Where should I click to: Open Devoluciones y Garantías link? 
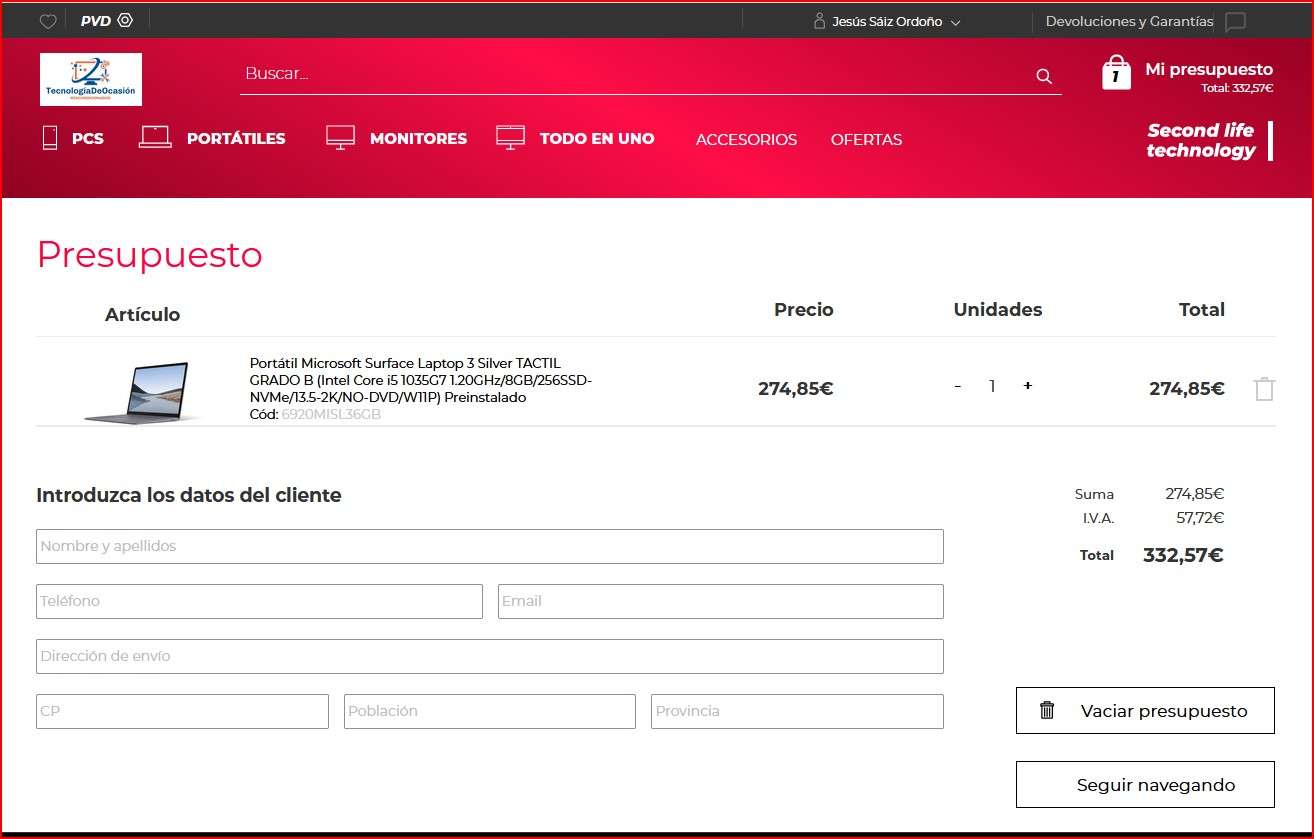point(1129,21)
